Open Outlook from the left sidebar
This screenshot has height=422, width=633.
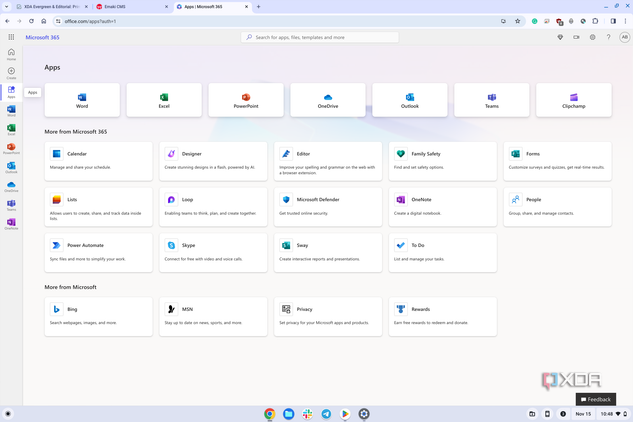[11, 168]
